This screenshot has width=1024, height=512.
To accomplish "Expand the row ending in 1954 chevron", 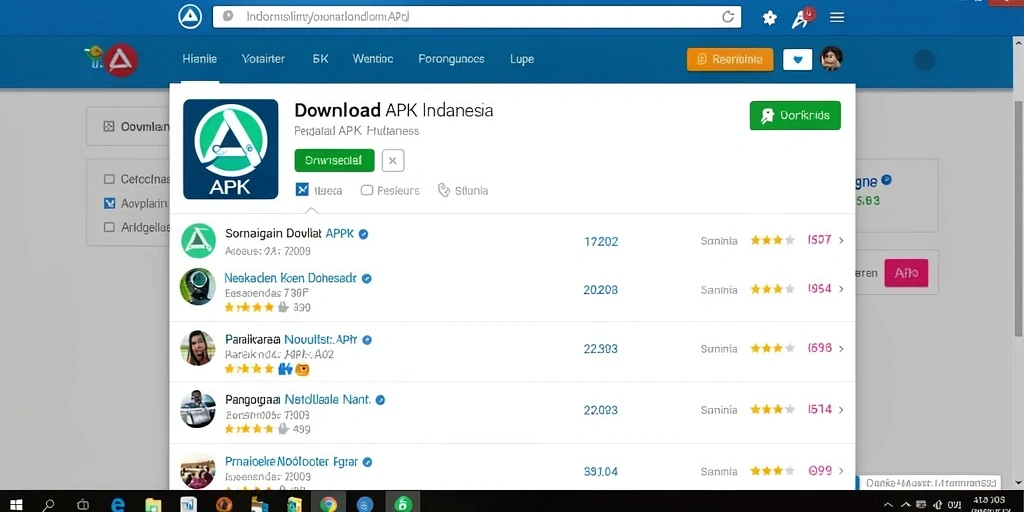I will point(841,289).
